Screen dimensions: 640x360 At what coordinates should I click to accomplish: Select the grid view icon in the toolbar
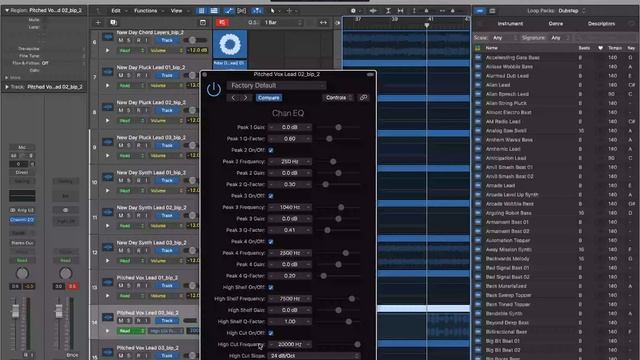pyautogui.click(x=201, y=11)
